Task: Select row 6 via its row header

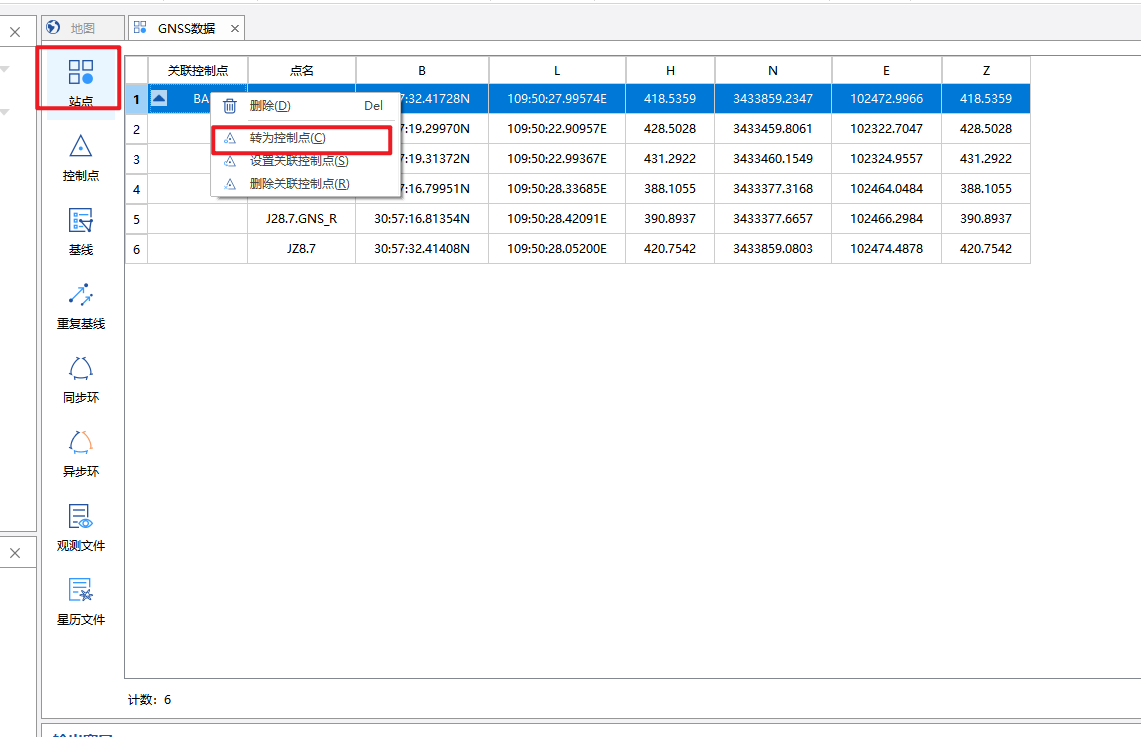Action: pos(136,249)
